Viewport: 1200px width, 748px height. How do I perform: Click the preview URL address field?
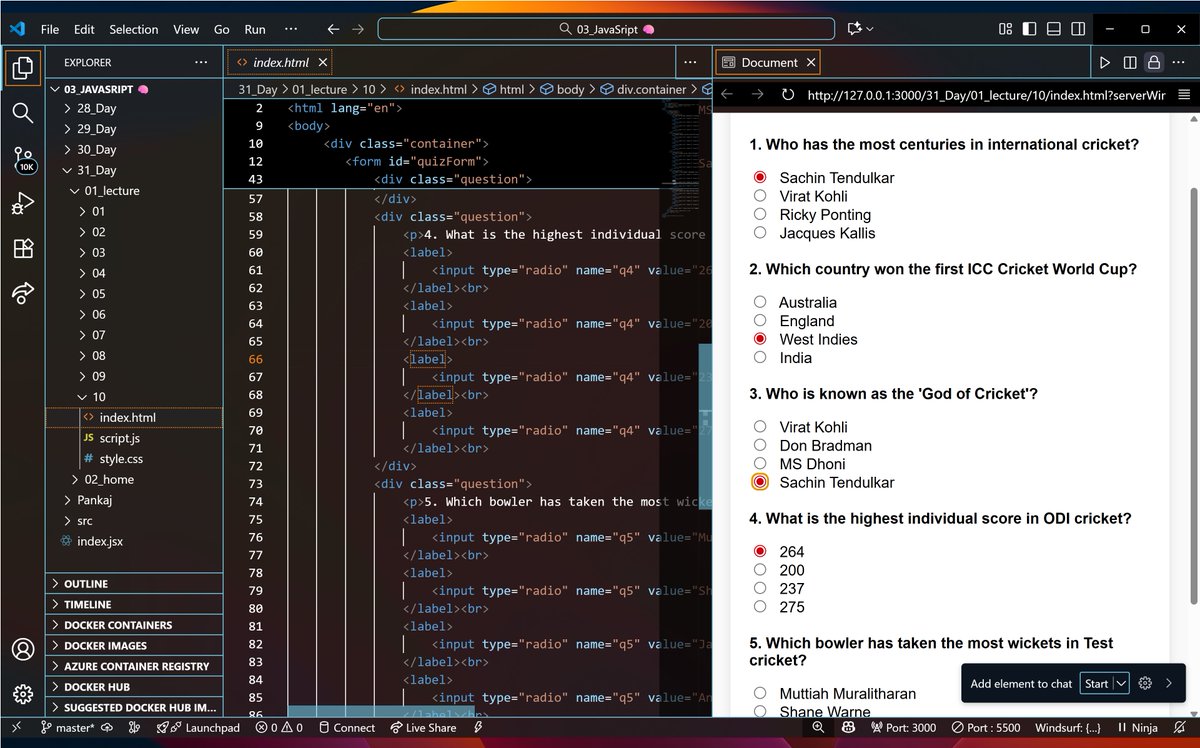[x=986, y=95]
